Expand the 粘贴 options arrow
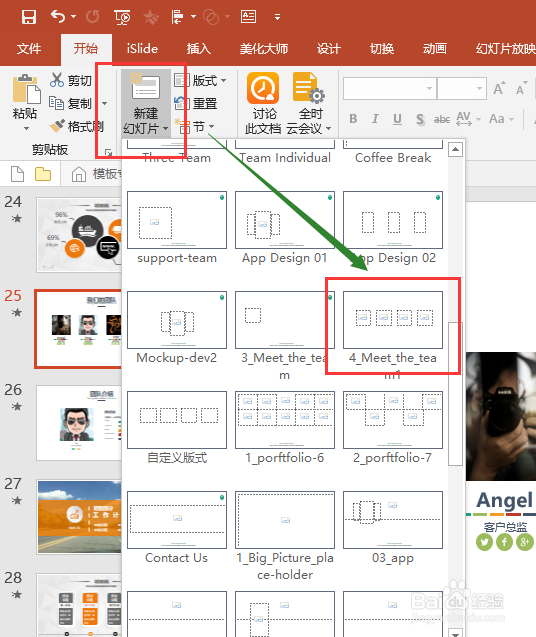Image resolution: width=536 pixels, height=637 pixels. tap(26, 128)
